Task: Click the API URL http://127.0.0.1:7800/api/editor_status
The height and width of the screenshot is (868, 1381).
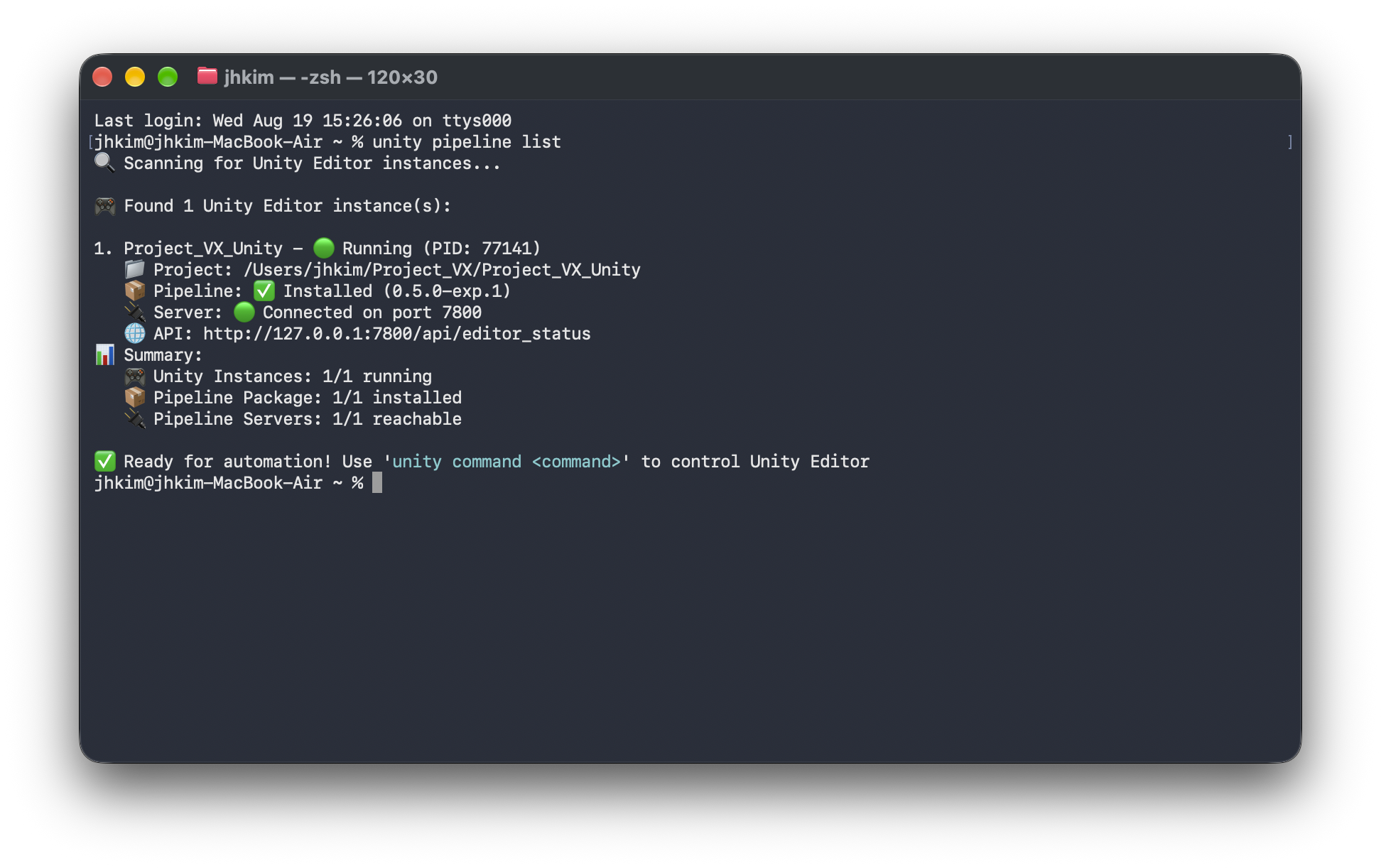Action: point(396,334)
